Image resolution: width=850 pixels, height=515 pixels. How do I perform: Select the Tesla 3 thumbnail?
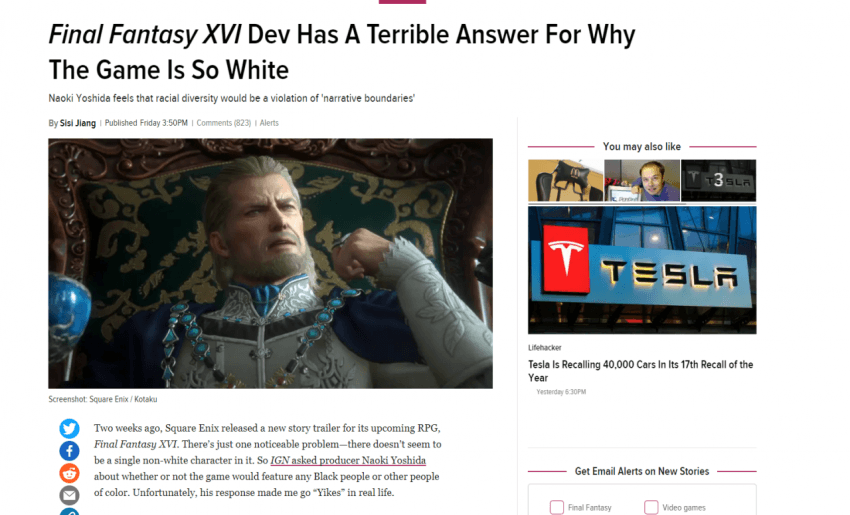click(719, 181)
